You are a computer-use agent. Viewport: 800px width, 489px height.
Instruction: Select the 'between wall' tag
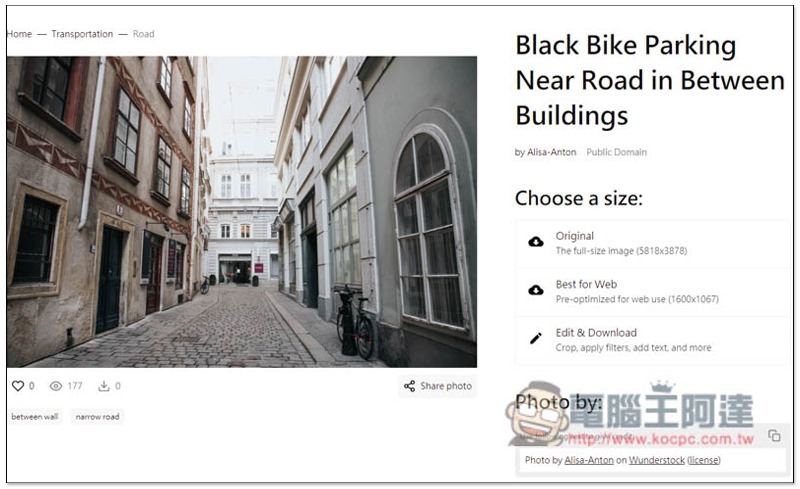35,417
